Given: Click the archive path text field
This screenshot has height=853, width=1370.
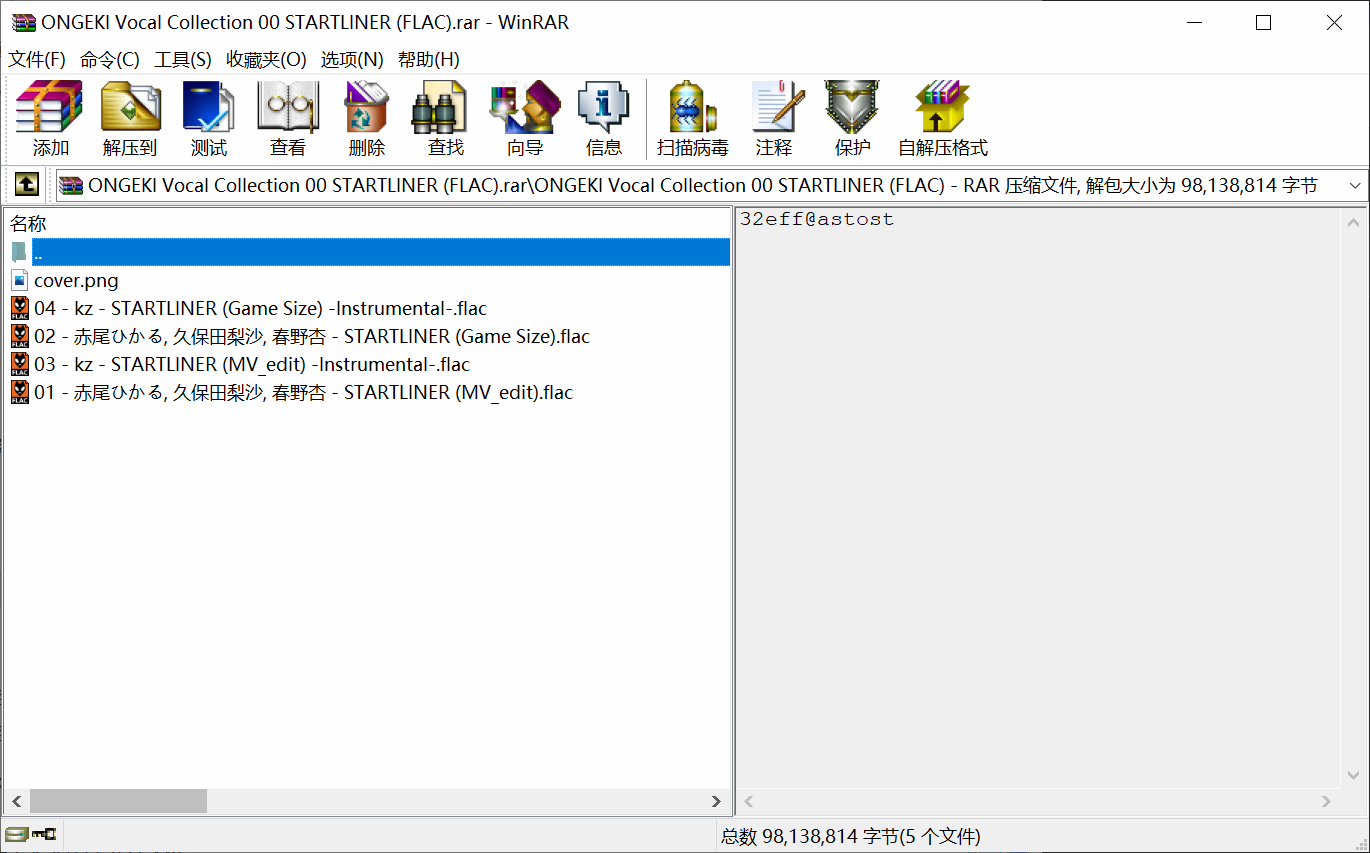Looking at the screenshot, I should (x=700, y=185).
